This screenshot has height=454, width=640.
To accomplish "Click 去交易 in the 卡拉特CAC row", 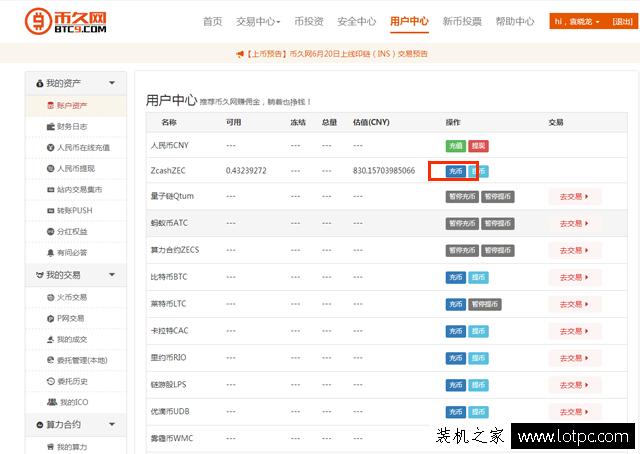I will [x=574, y=332].
